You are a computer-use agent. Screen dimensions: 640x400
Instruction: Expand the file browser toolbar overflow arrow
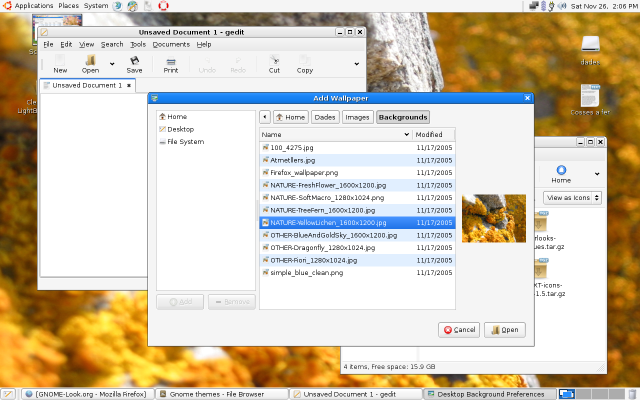[597, 174]
